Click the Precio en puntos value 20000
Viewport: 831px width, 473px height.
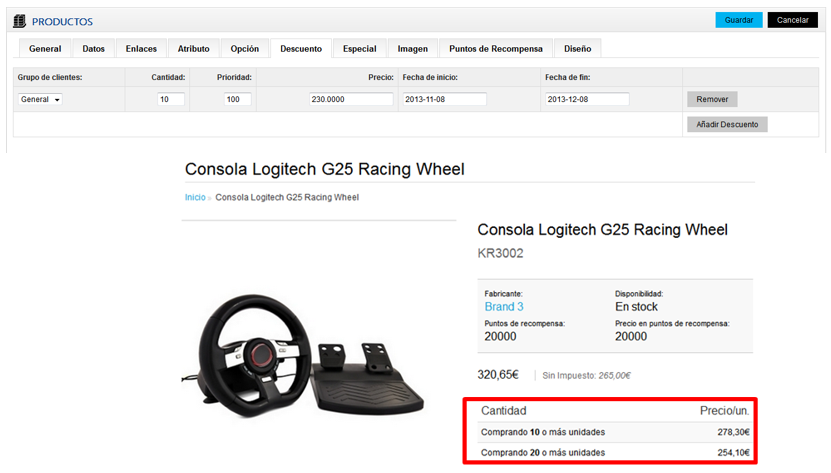pos(631,337)
